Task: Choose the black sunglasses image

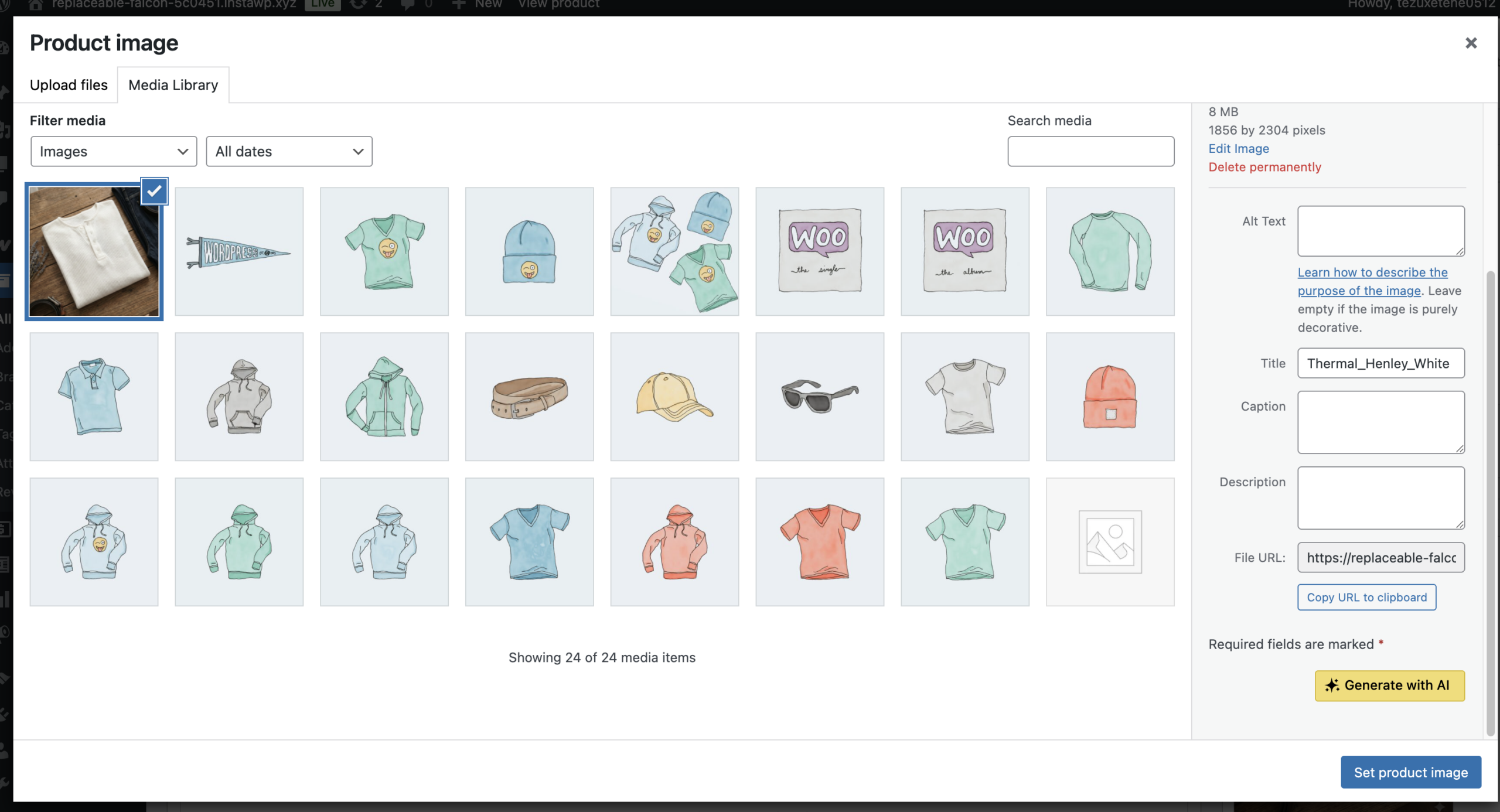Action: [x=819, y=397]
